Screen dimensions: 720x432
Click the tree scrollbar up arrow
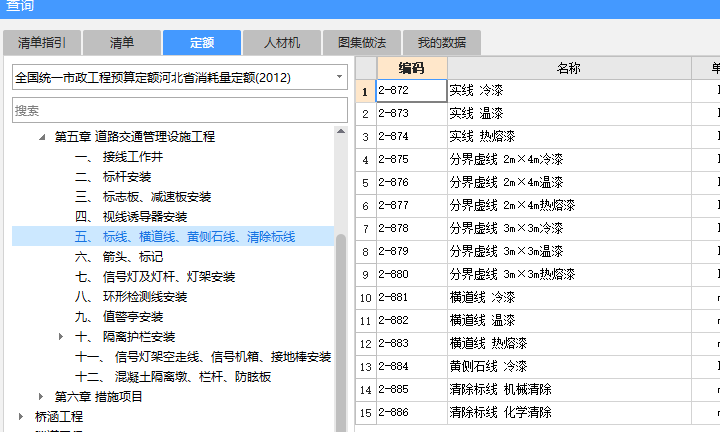click(341, 131)
